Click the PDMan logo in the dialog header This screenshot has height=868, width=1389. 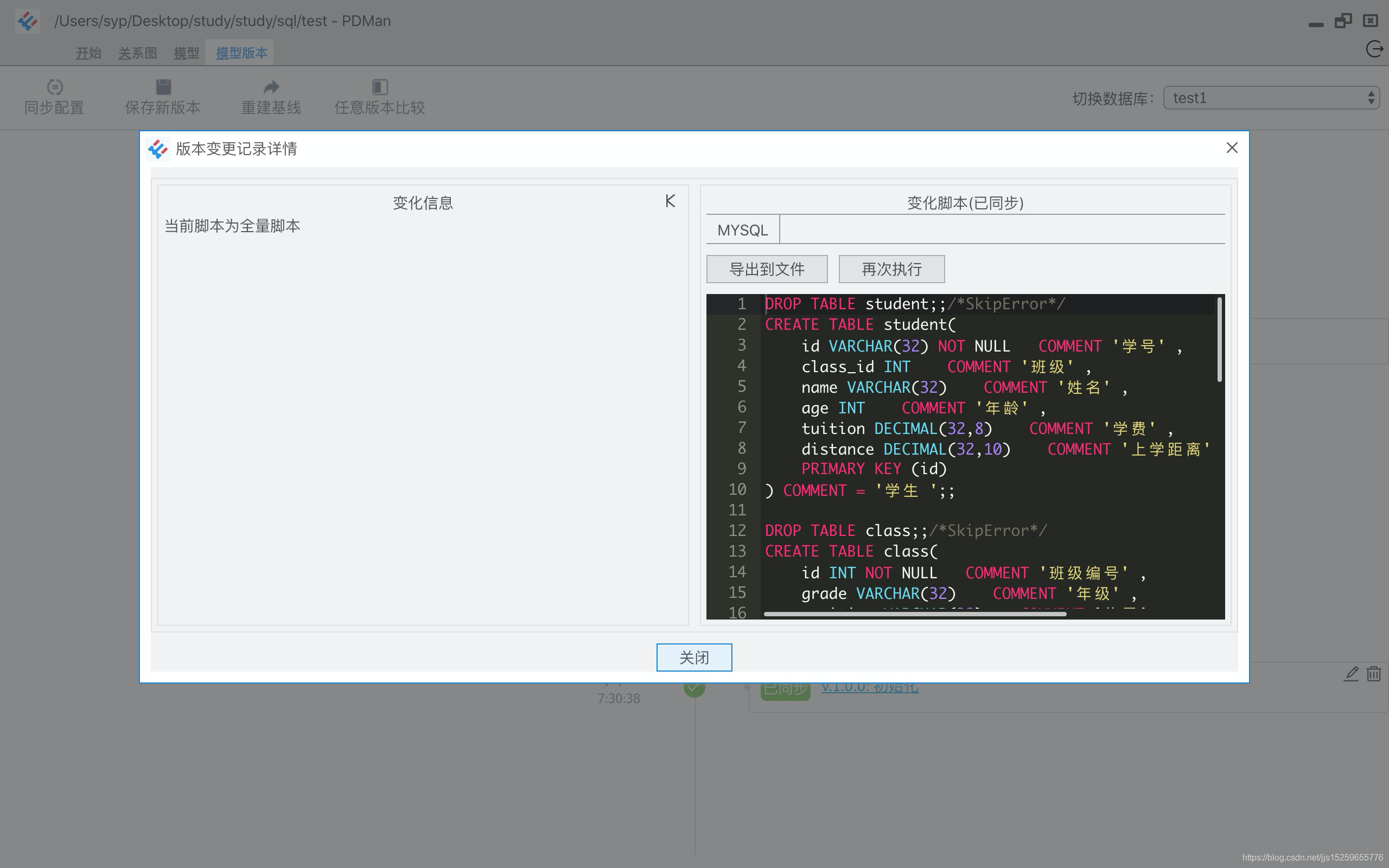pos(159,149)
